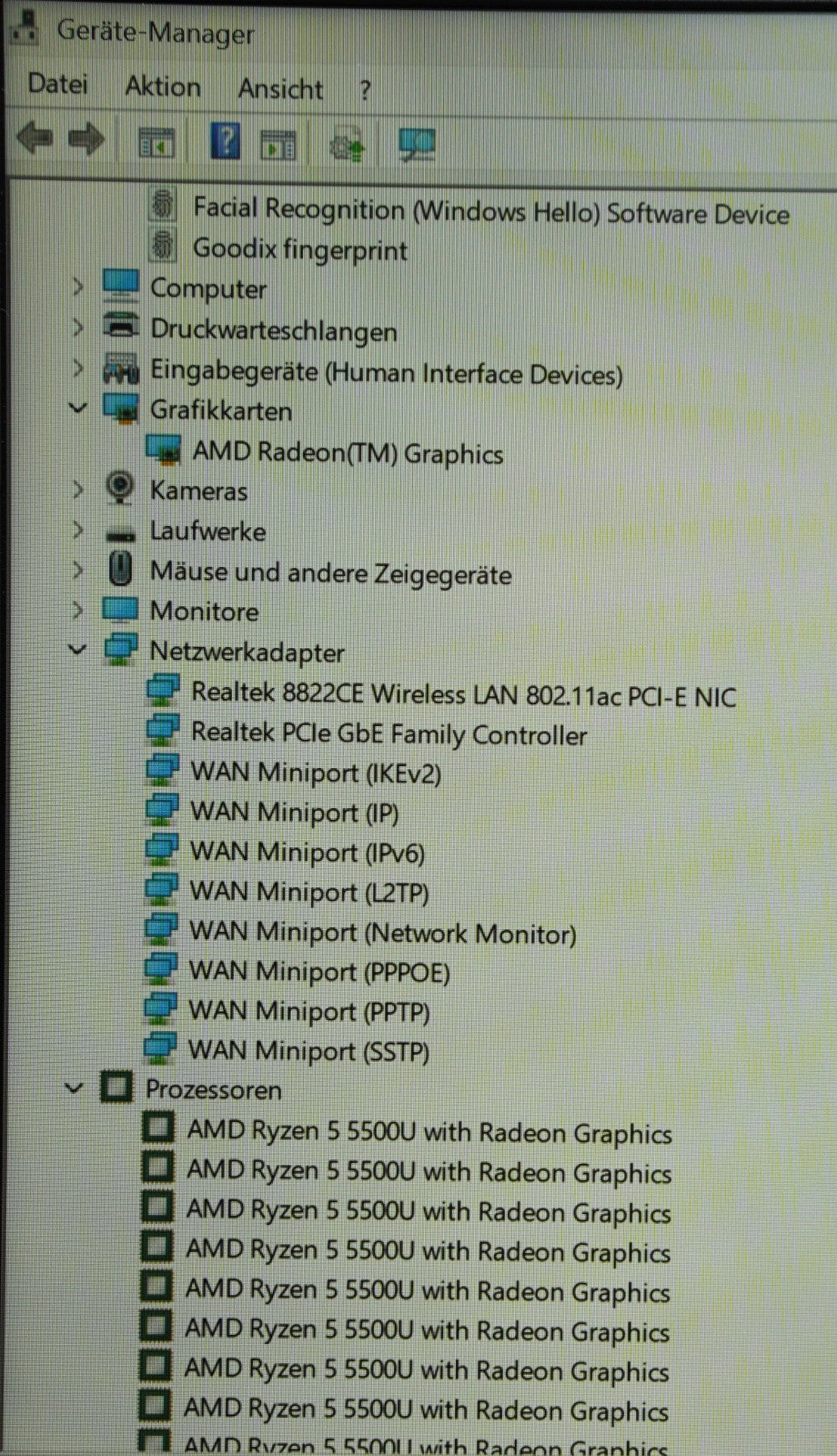The width and height of the screenshot is (837, 1456).
Task: Expand the Computer category
Action: pos(77,287)
